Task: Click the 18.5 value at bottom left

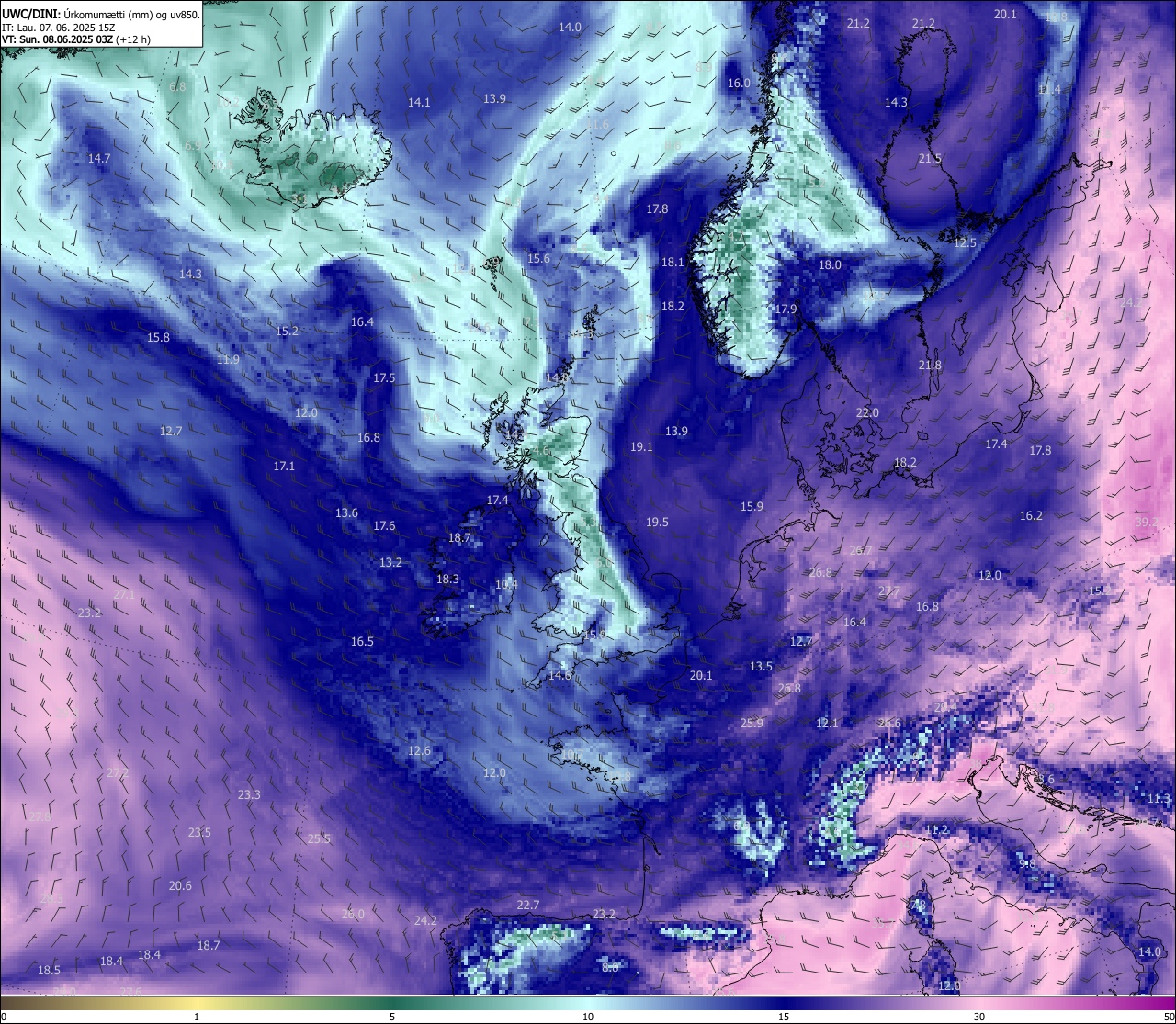Action: click(x=49, y=971)
